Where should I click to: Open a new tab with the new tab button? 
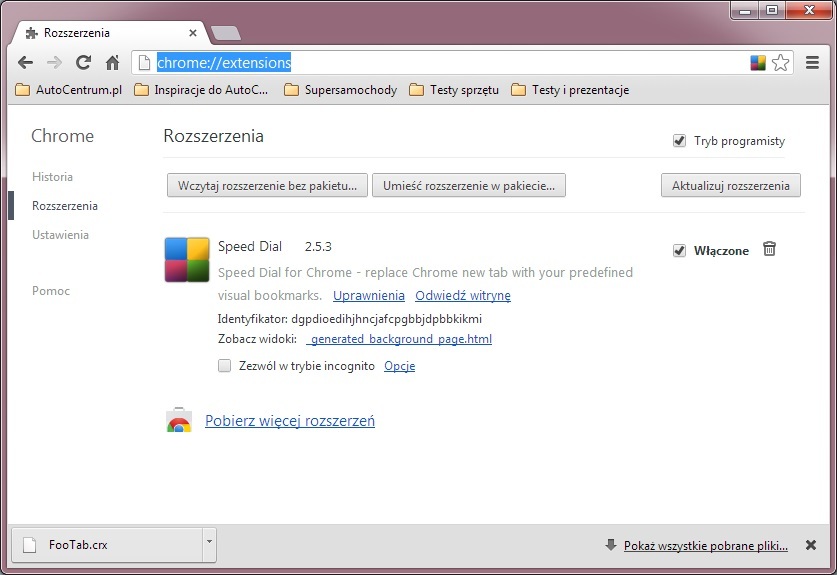(x=226, y=33)
